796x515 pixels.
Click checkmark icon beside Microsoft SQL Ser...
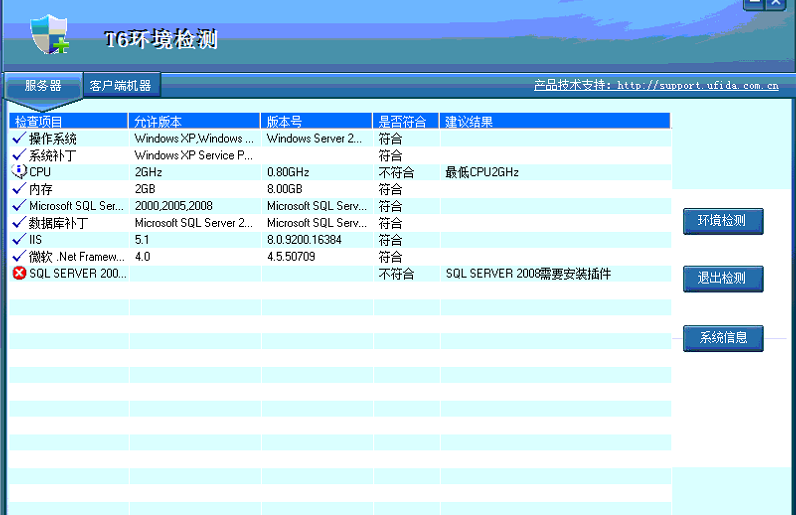19,205
